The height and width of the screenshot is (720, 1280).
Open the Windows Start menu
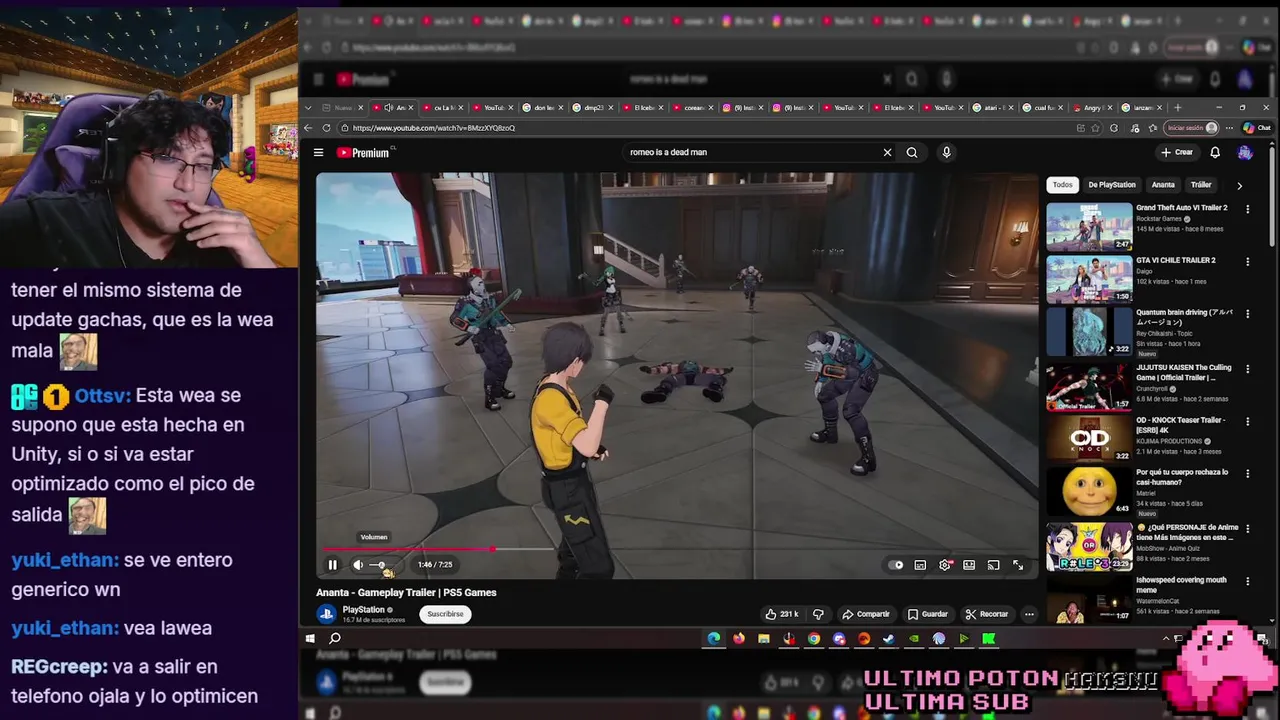(x=310, y=638)
